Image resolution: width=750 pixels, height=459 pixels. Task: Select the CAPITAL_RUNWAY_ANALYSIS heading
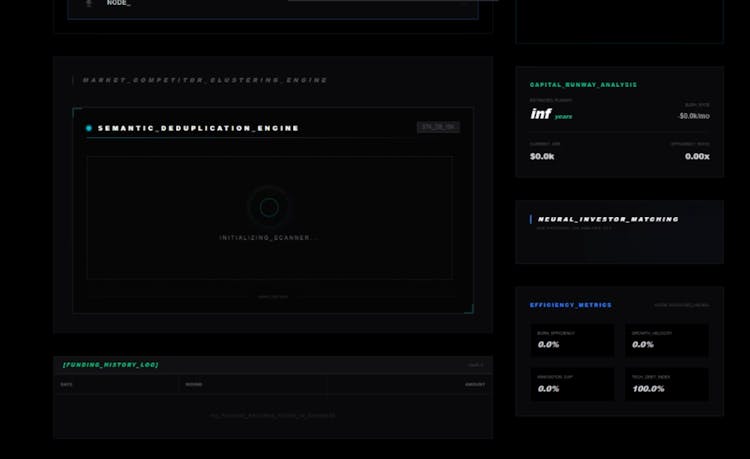583,85
